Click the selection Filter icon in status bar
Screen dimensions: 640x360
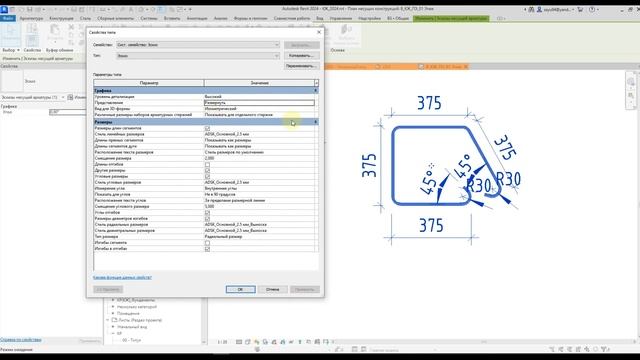(605, 349)
